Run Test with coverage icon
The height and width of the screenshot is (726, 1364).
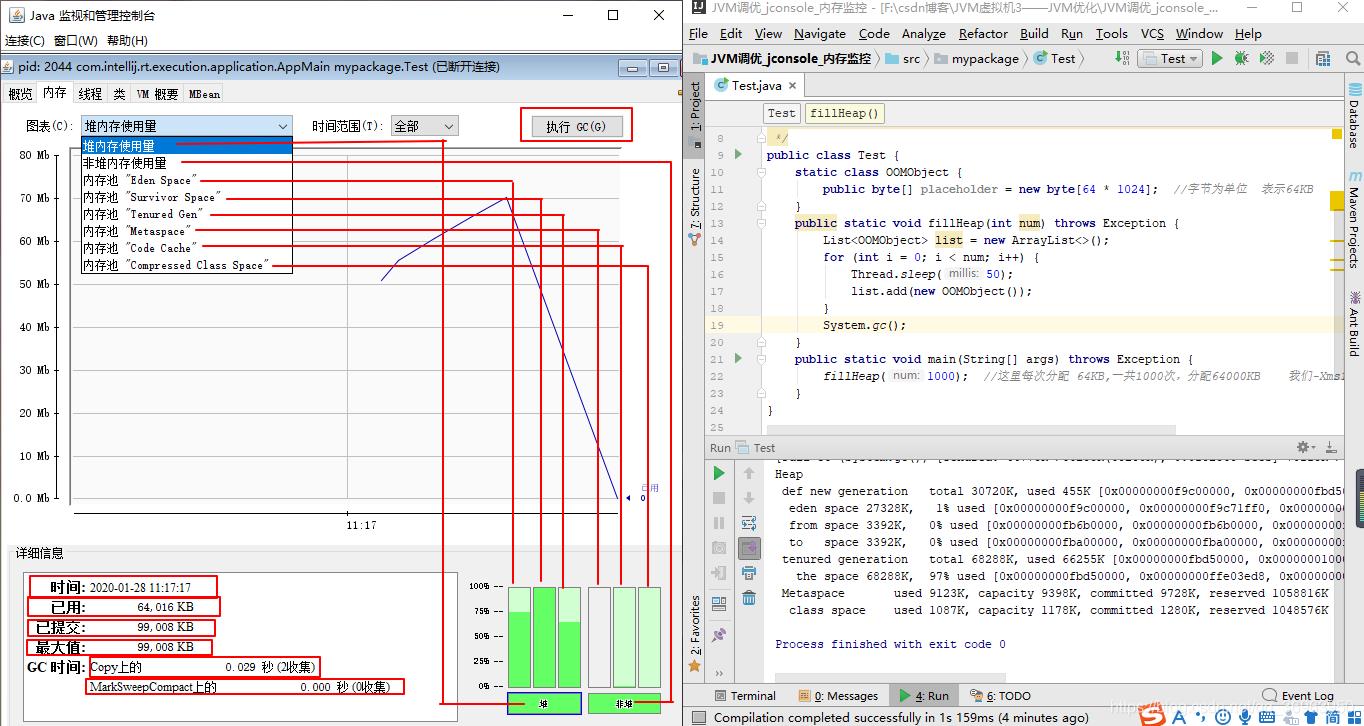coord(1267,58)
